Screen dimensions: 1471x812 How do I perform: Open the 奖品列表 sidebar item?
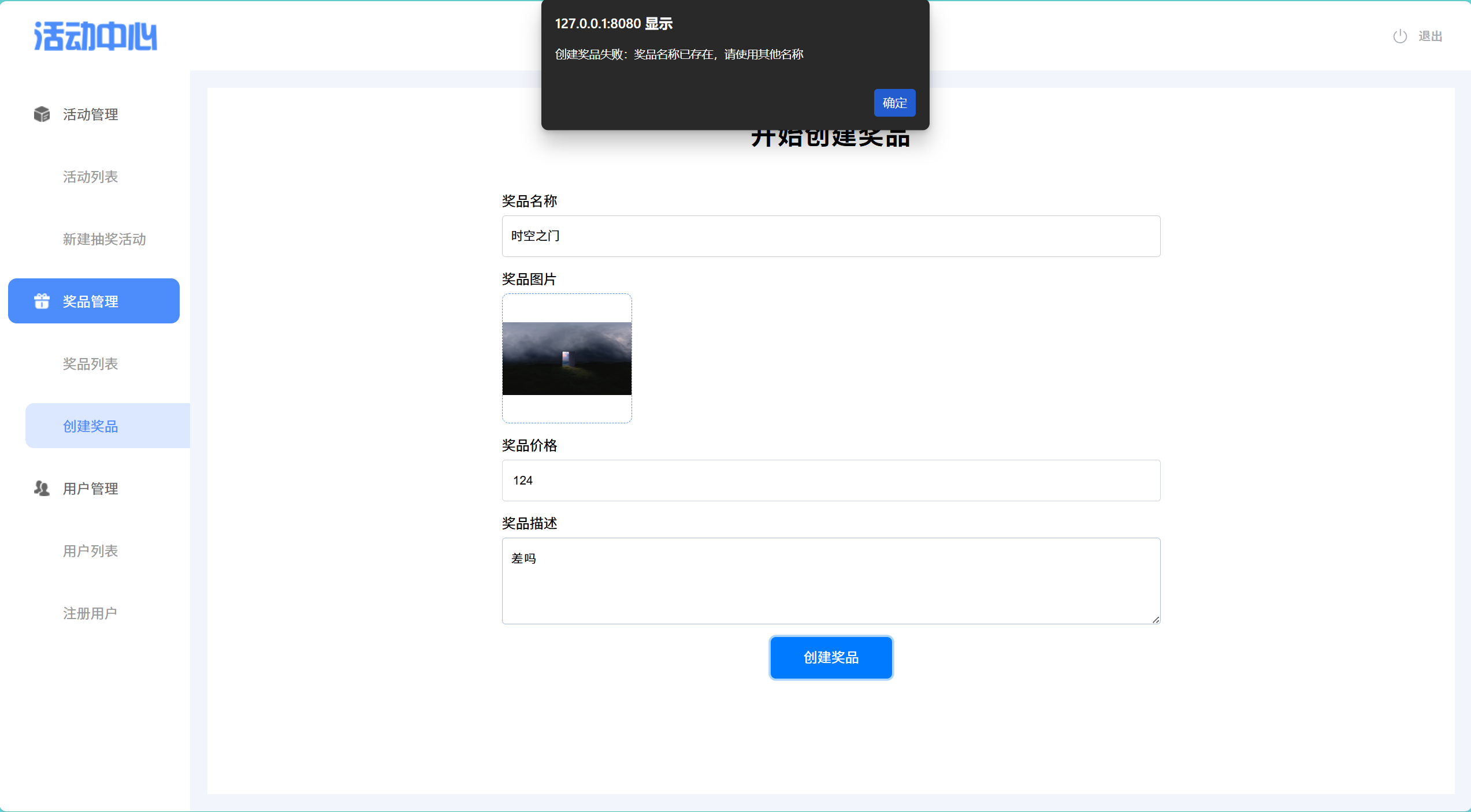[x=90, y=364]
